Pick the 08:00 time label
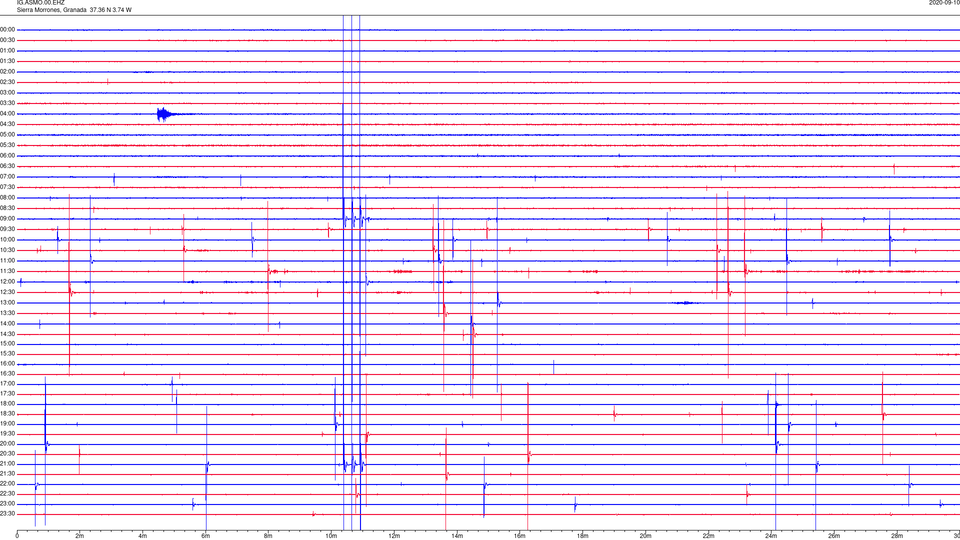Screen dimensions: 960x540 click(8, 197)
